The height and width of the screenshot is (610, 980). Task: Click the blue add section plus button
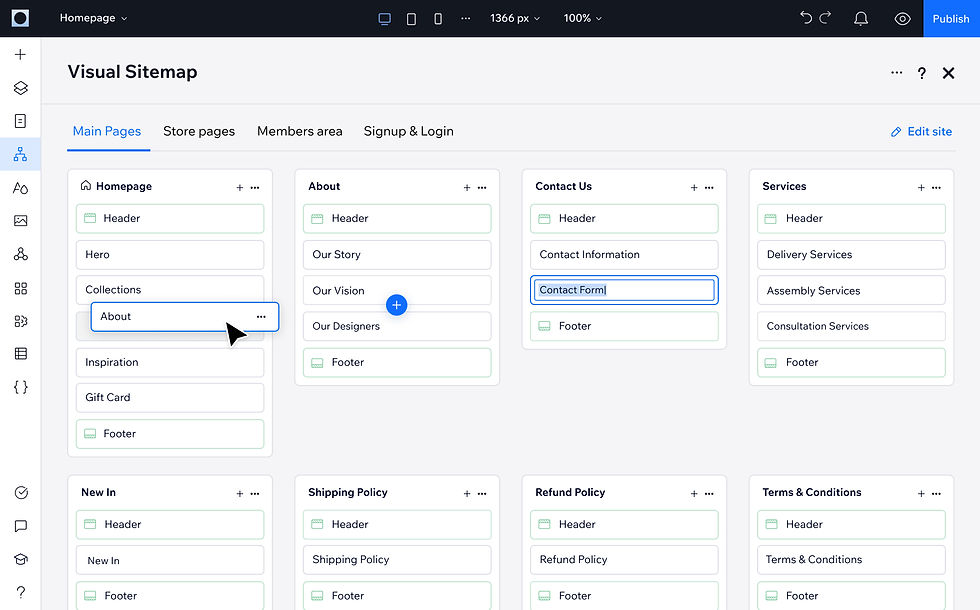pos(396,305)
